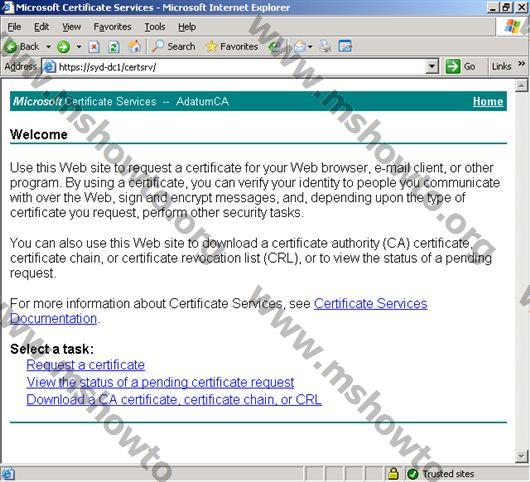Open the Help menu
The height and width of the screenshot is (482, 530).
coord(187,27)
